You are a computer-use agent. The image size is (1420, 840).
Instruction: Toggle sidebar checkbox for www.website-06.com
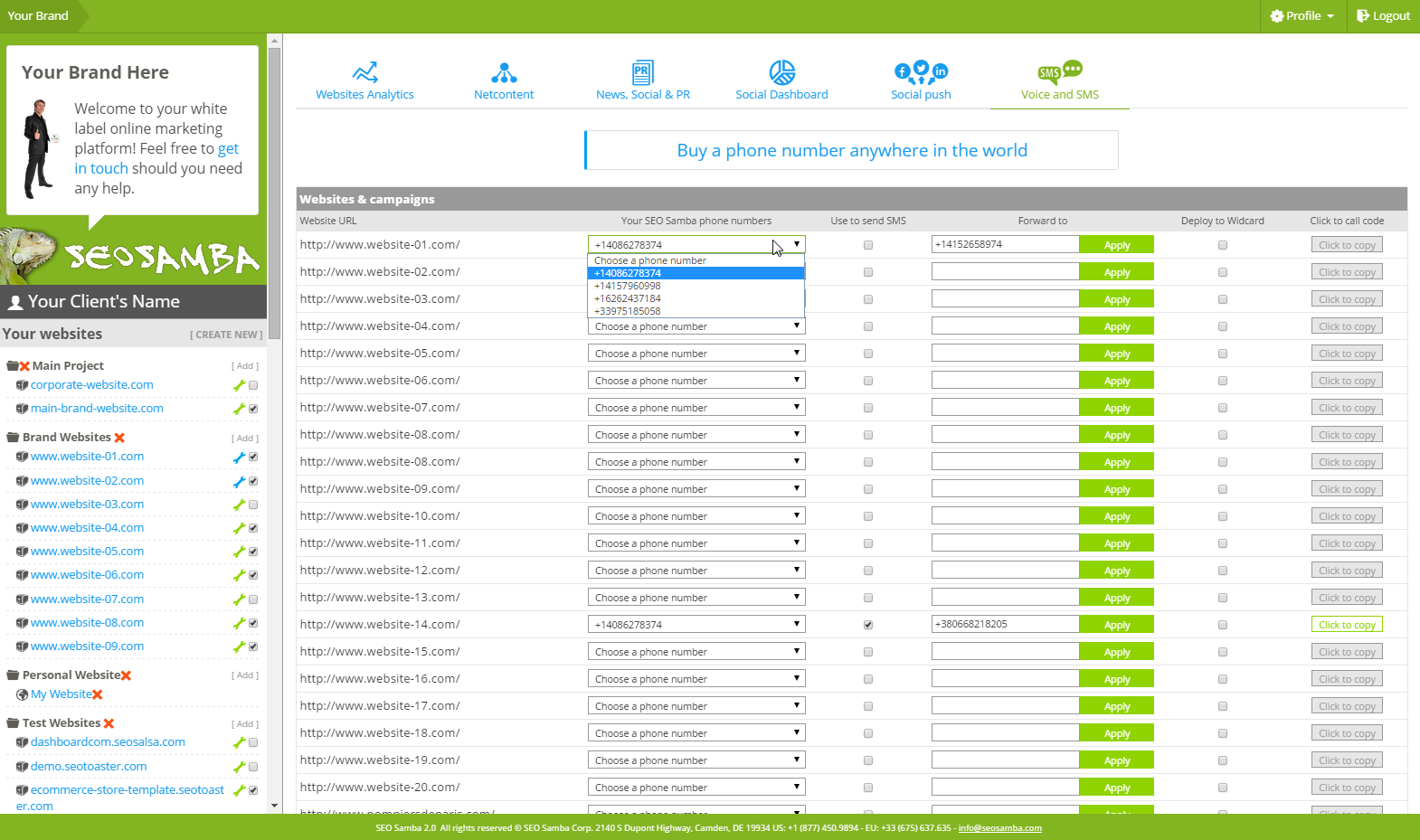pos(253,575)
